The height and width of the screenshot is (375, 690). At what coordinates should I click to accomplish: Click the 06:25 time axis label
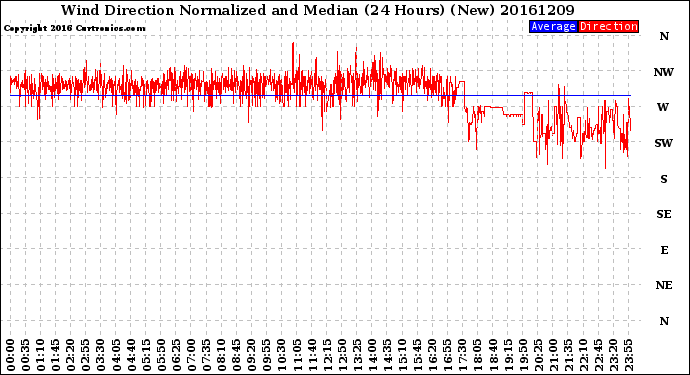coord(176,355)
